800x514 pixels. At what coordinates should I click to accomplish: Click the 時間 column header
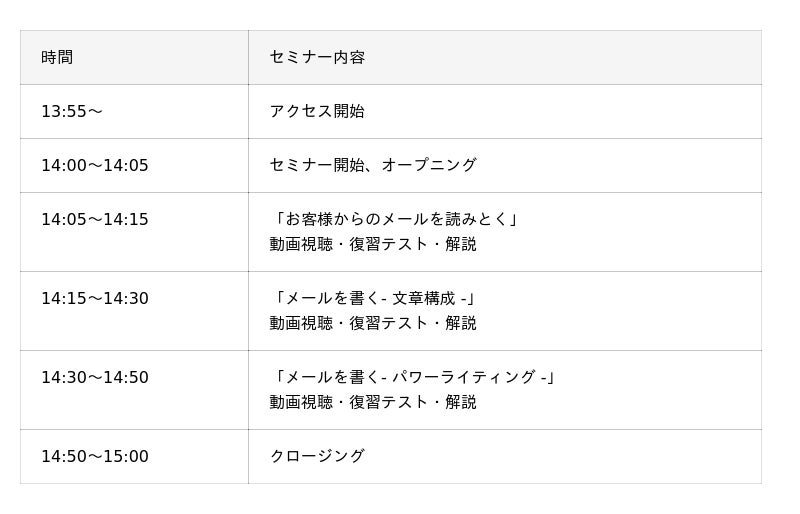(x=57, y=57)
